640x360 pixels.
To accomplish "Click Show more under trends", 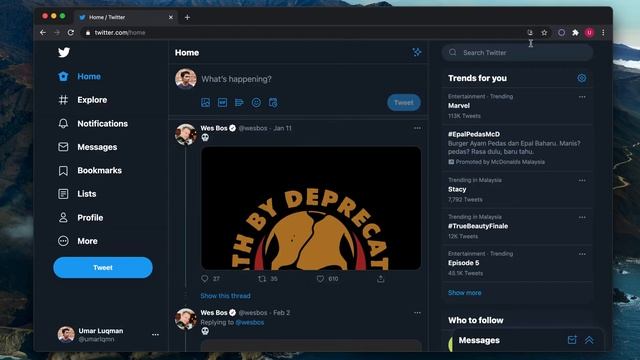I will pyautogui.click(x=464, y=293).
